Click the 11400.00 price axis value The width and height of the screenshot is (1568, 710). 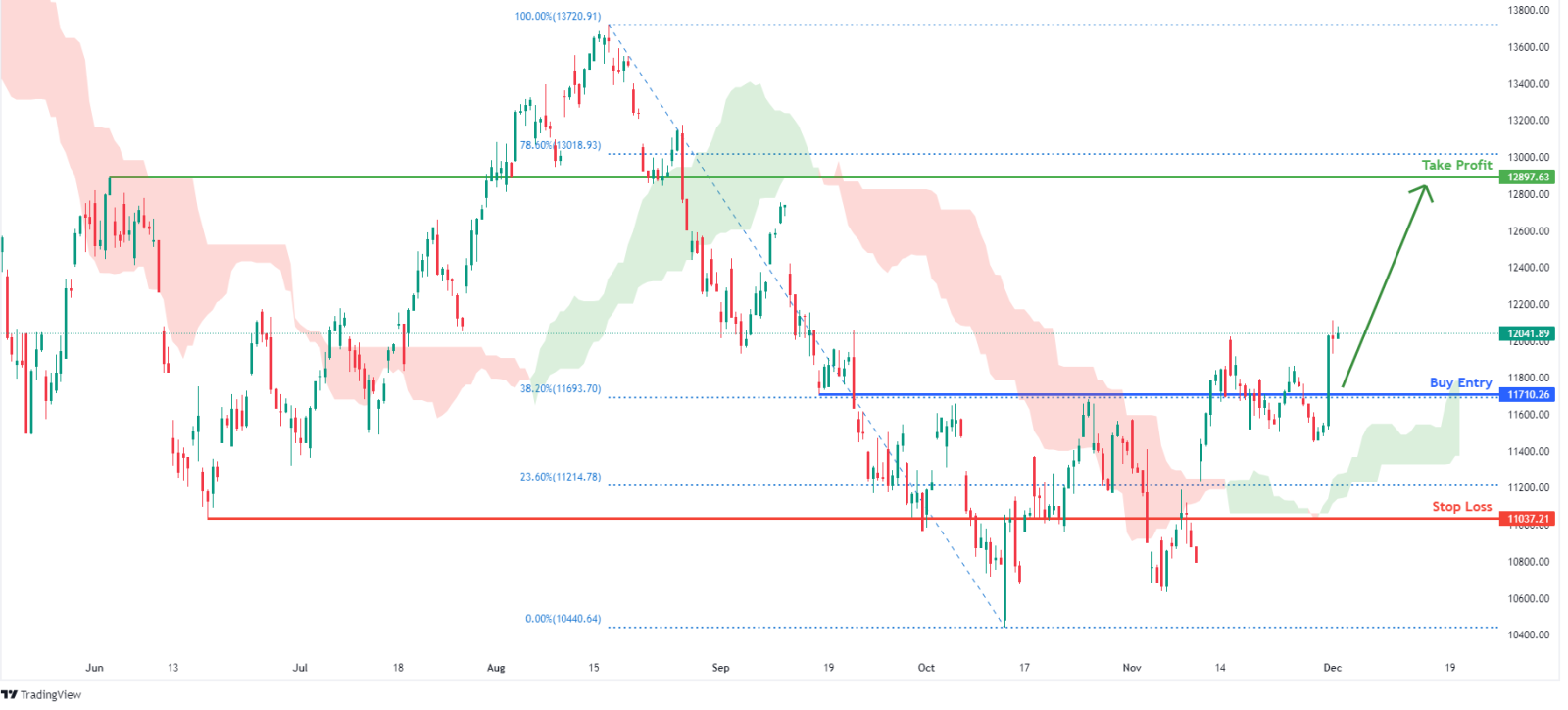(x=1529, y=452)
